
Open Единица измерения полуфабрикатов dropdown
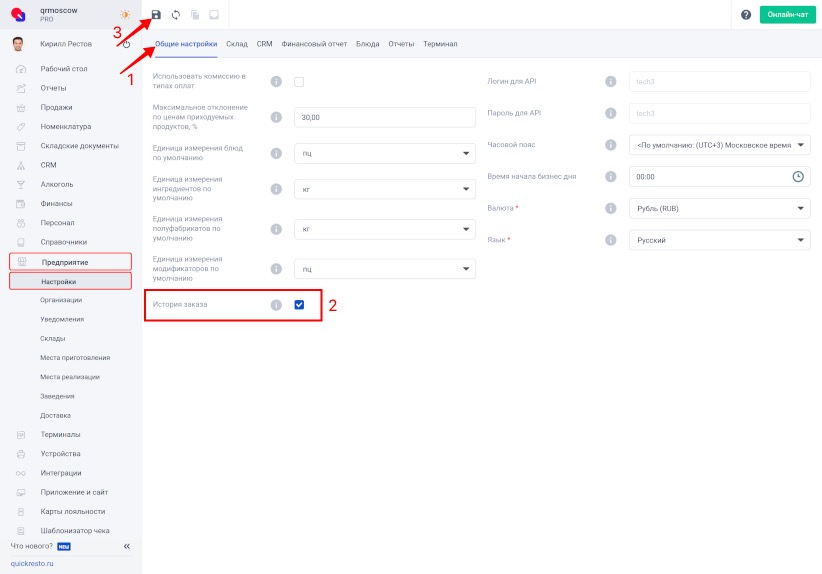pos(385,229)
